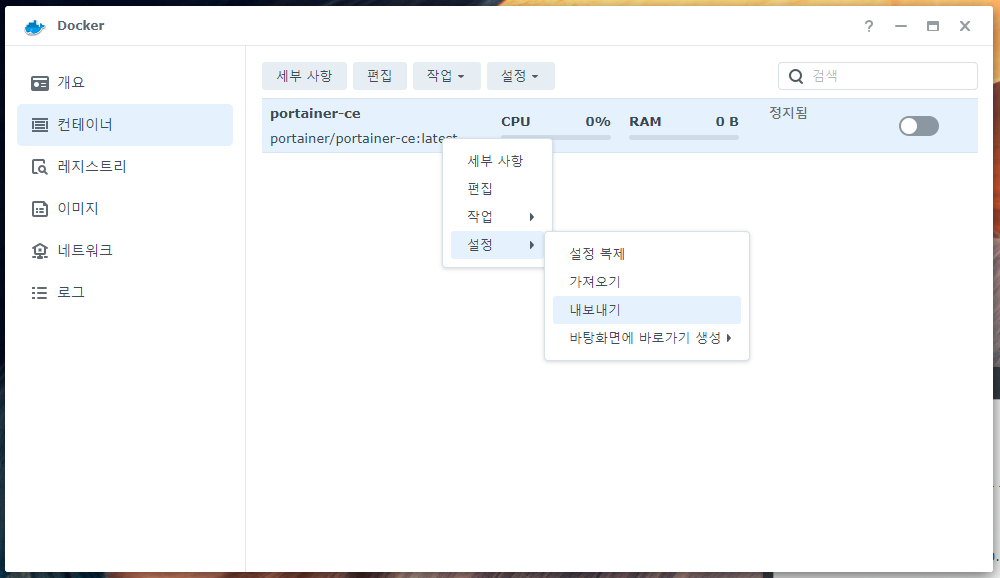
Task: Click the magnifier icon in the search box
Action: 796,77
